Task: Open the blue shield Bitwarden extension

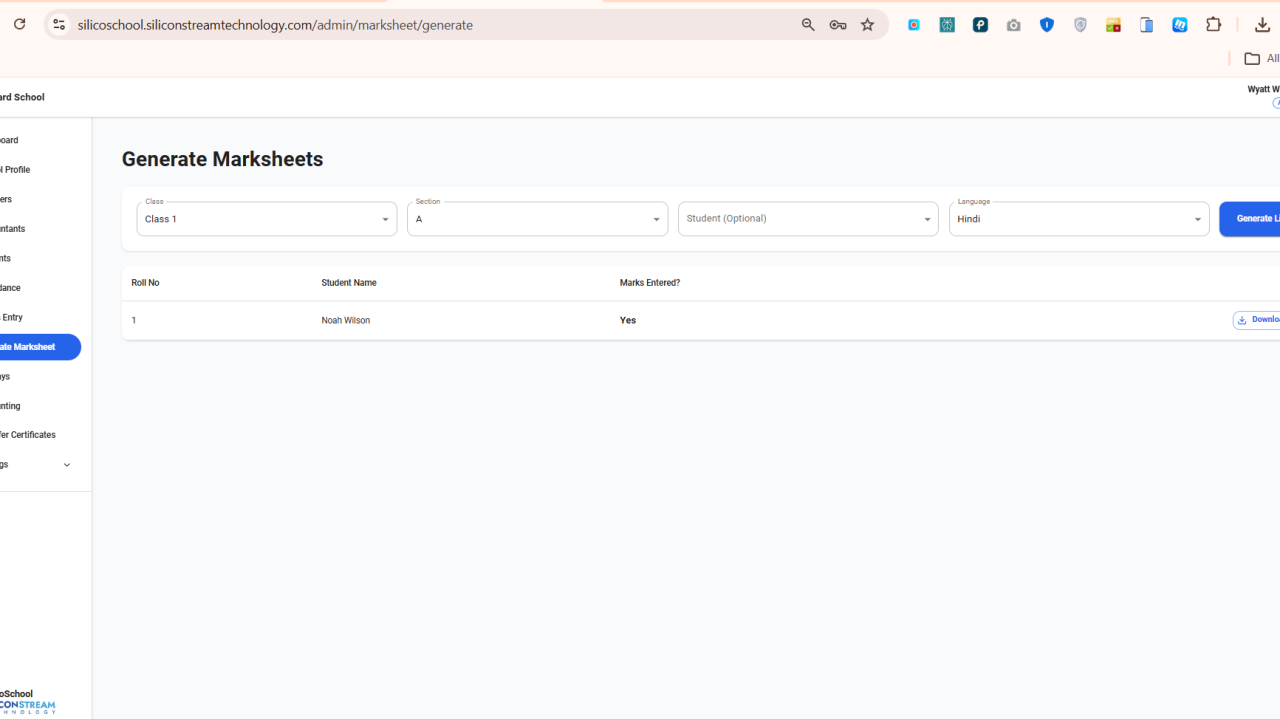Action: (1047, 25)
